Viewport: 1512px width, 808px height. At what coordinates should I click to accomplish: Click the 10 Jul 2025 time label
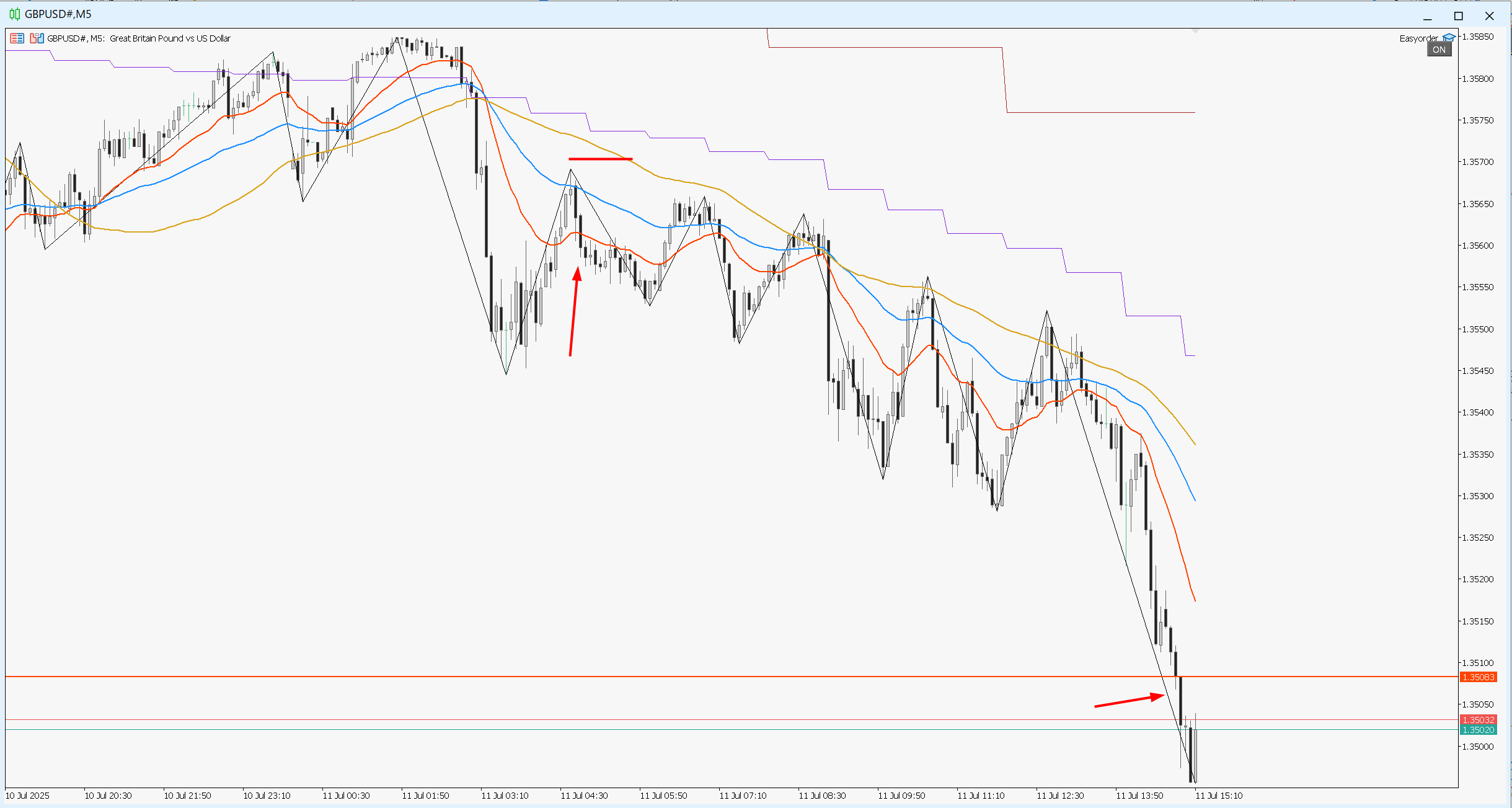[x=27, y=796]
